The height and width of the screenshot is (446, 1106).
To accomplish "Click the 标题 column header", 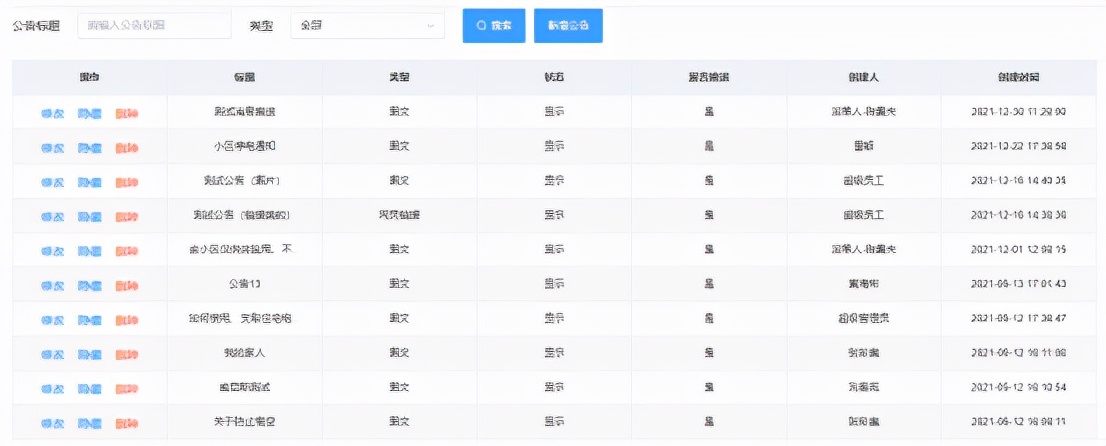I will point(245,78).
